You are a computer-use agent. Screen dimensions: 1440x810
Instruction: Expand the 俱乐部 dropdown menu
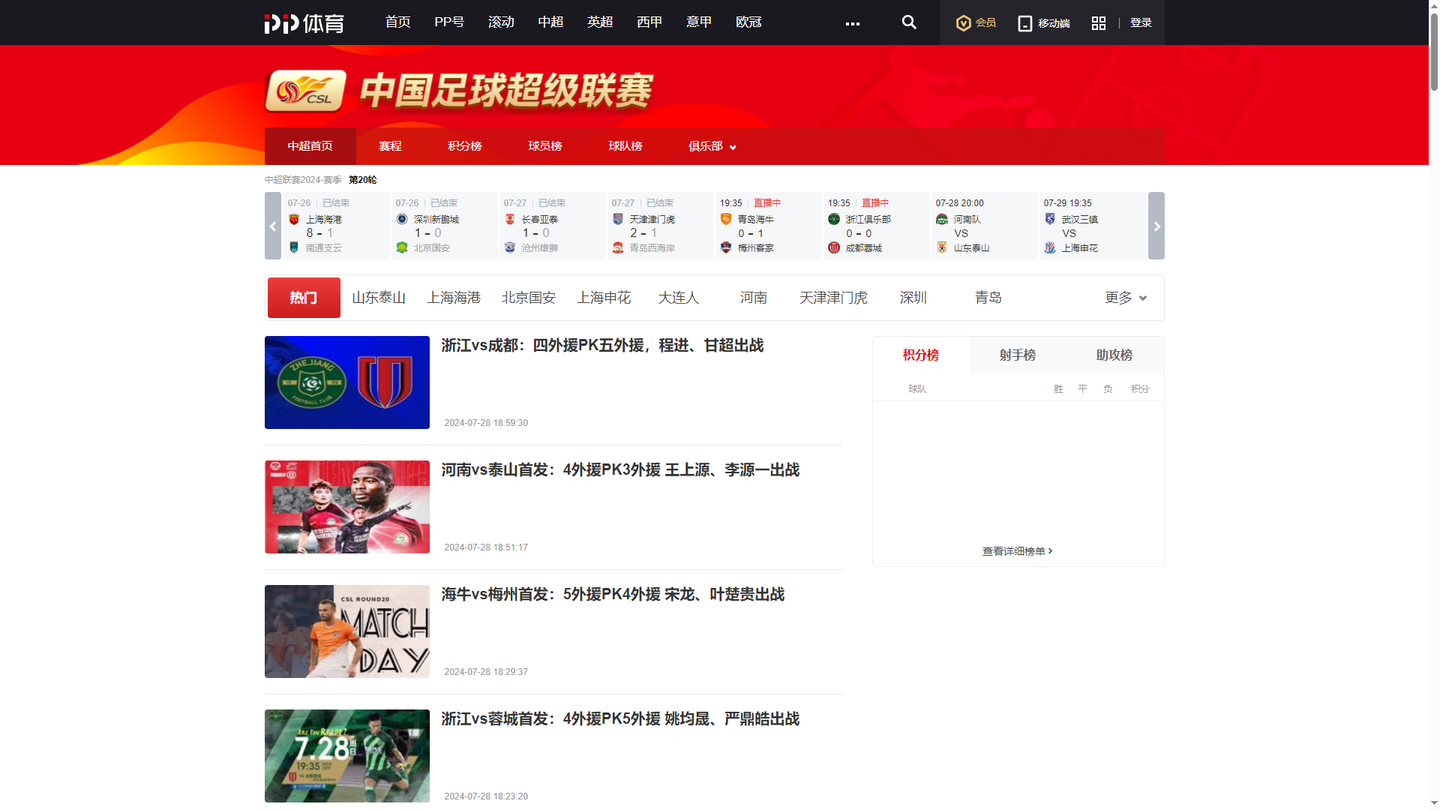[x=712, y=146]
